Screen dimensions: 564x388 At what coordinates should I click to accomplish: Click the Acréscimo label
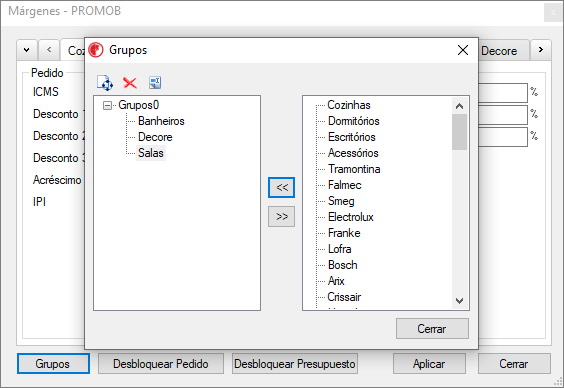coord(57,180)
